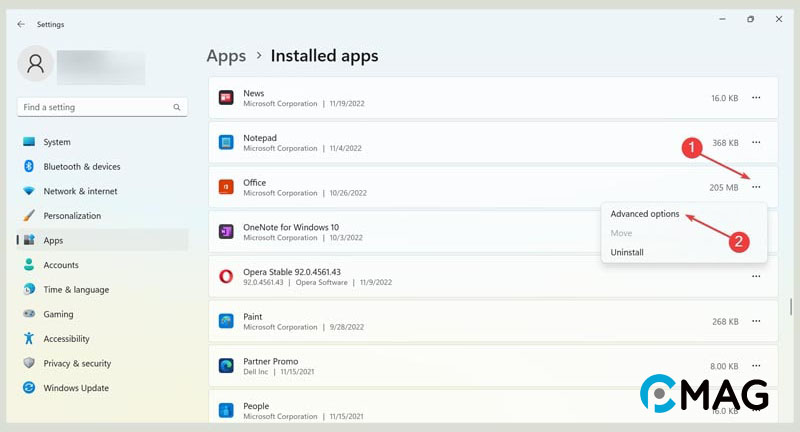The height and width of the screenshot is (432, 800).
Task: Navigate to Windows Update section
Action: click(x=75, y=388)
